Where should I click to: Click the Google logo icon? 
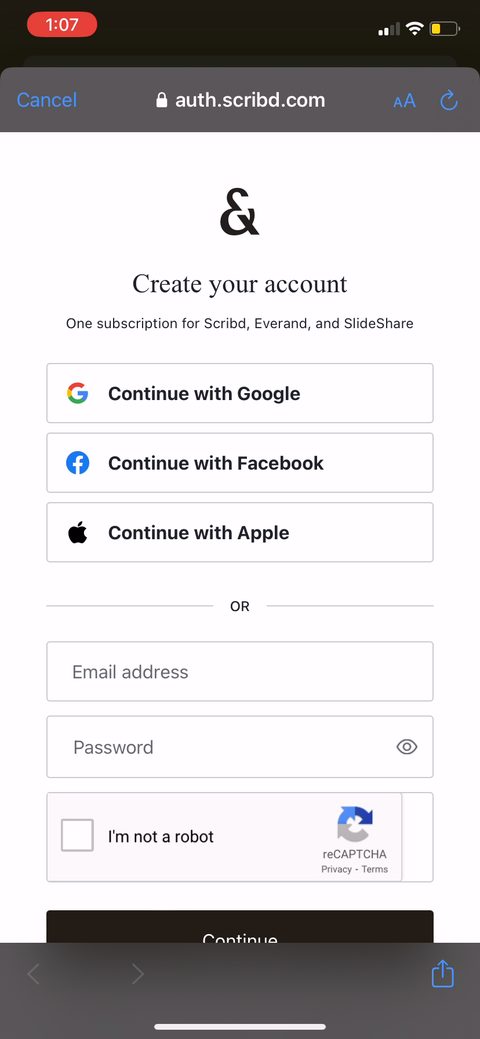pos(78,394)
